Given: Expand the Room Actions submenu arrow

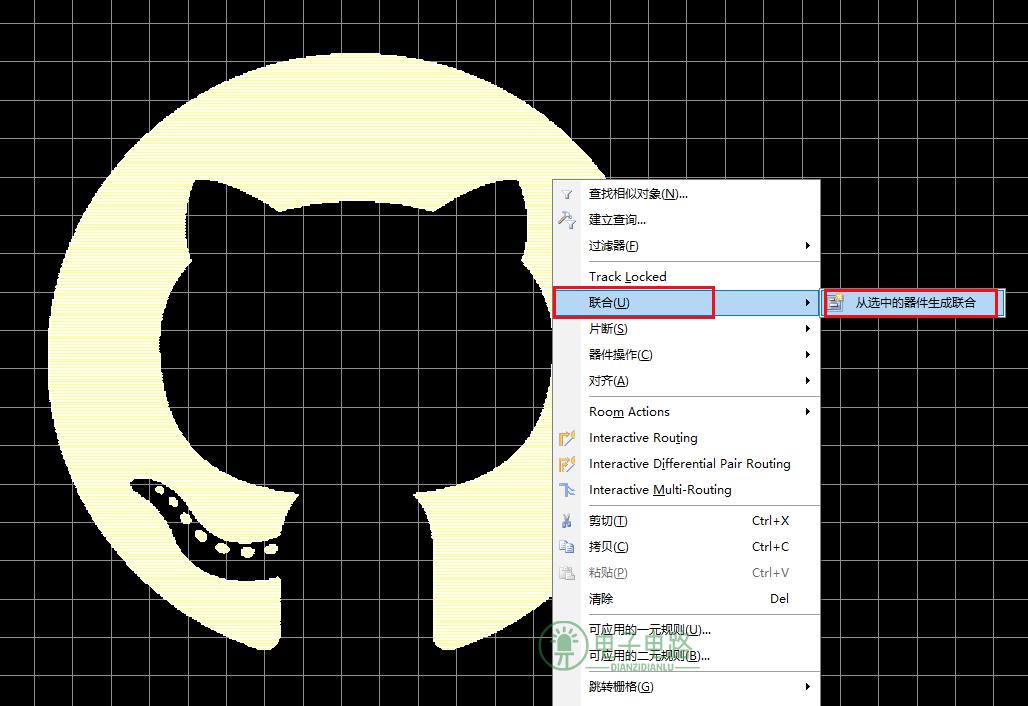Looking at the screenshot, I should click(x=808, y=412).
